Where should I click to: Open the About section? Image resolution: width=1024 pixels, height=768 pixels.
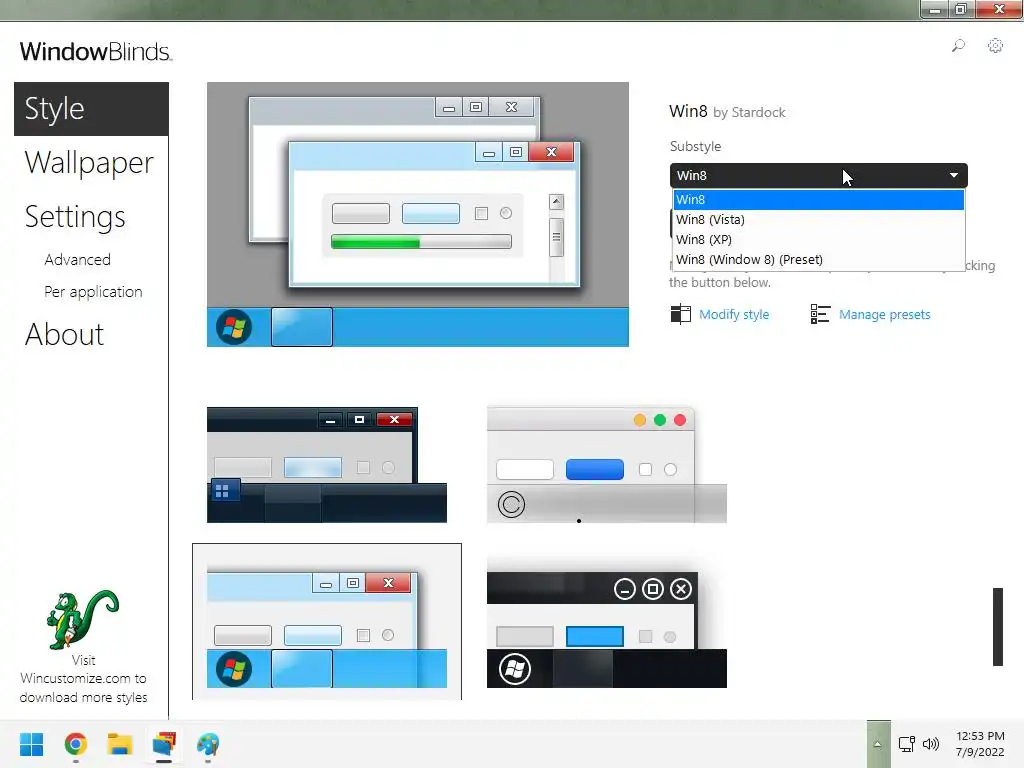(x=65, y=334)
